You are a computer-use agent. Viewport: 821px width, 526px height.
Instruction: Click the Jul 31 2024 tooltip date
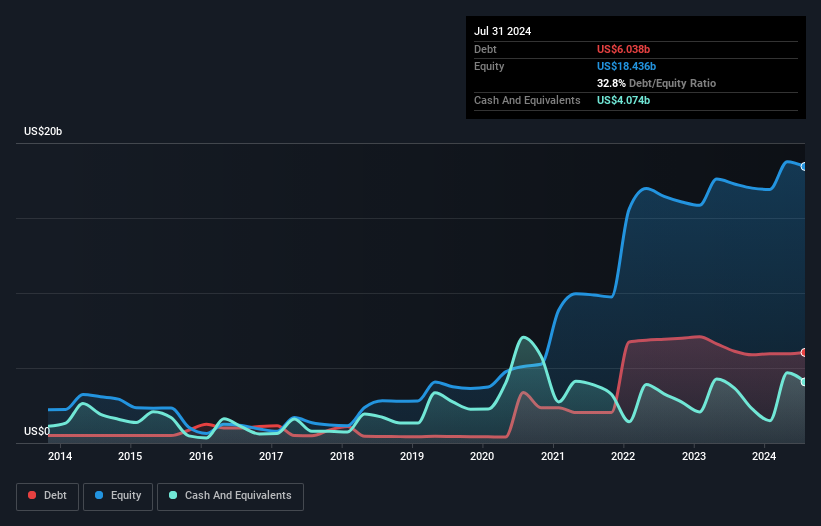point(503,31)
